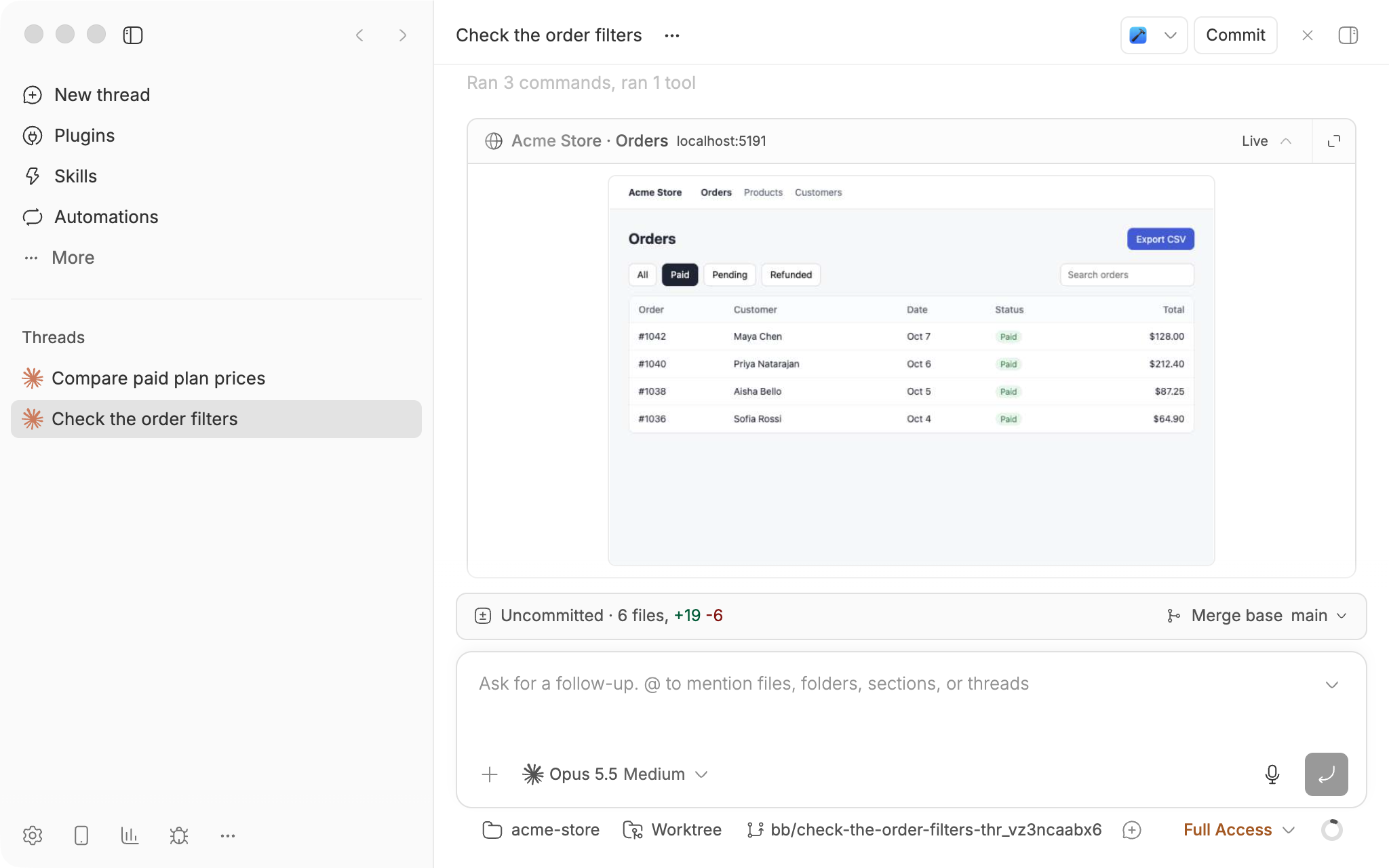Select the Paid filter pill
Image resolution: width=1389 pixels, height=868 pixels.
(x=680, y=275)
